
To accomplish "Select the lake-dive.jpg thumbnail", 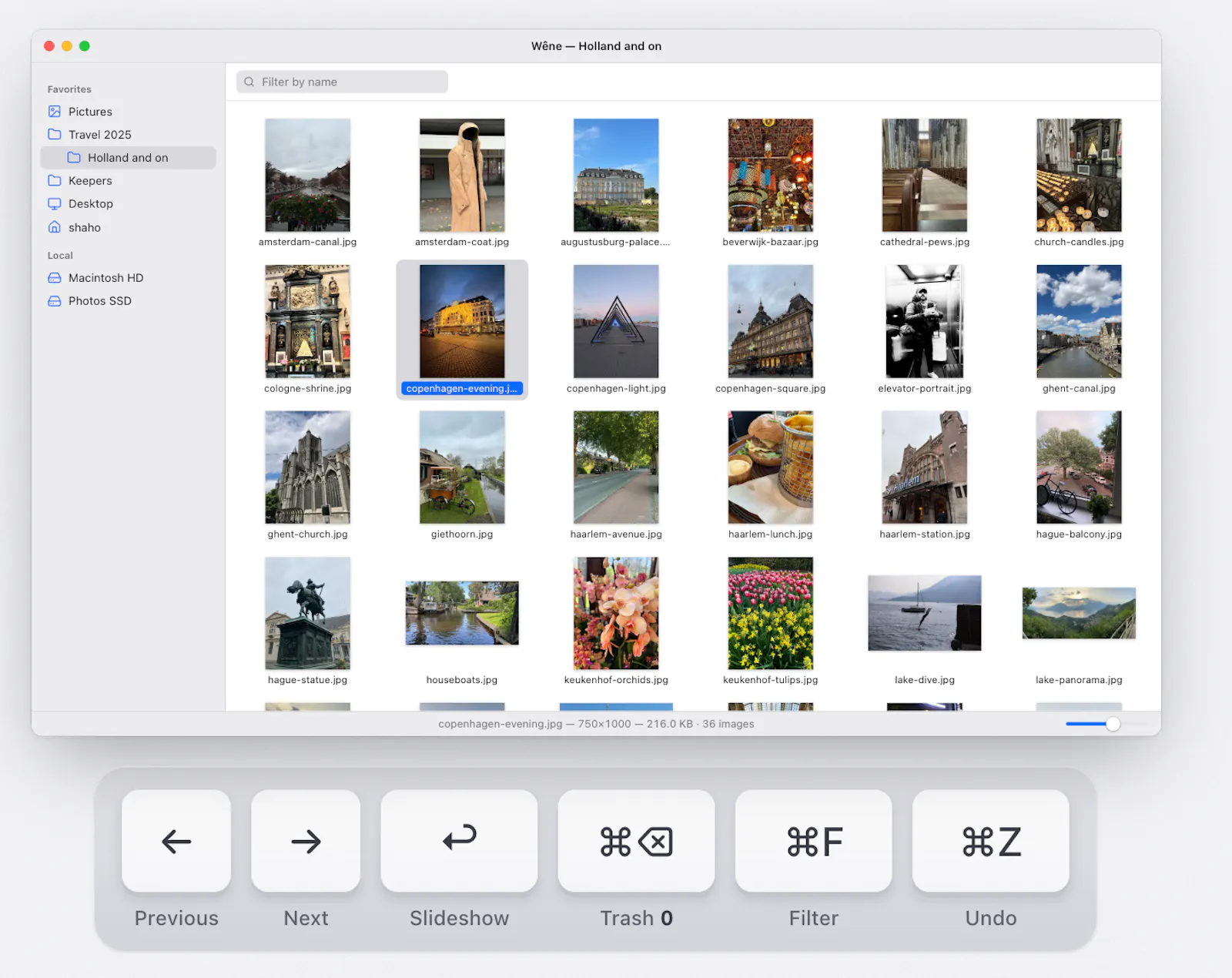I will point(925,613).
